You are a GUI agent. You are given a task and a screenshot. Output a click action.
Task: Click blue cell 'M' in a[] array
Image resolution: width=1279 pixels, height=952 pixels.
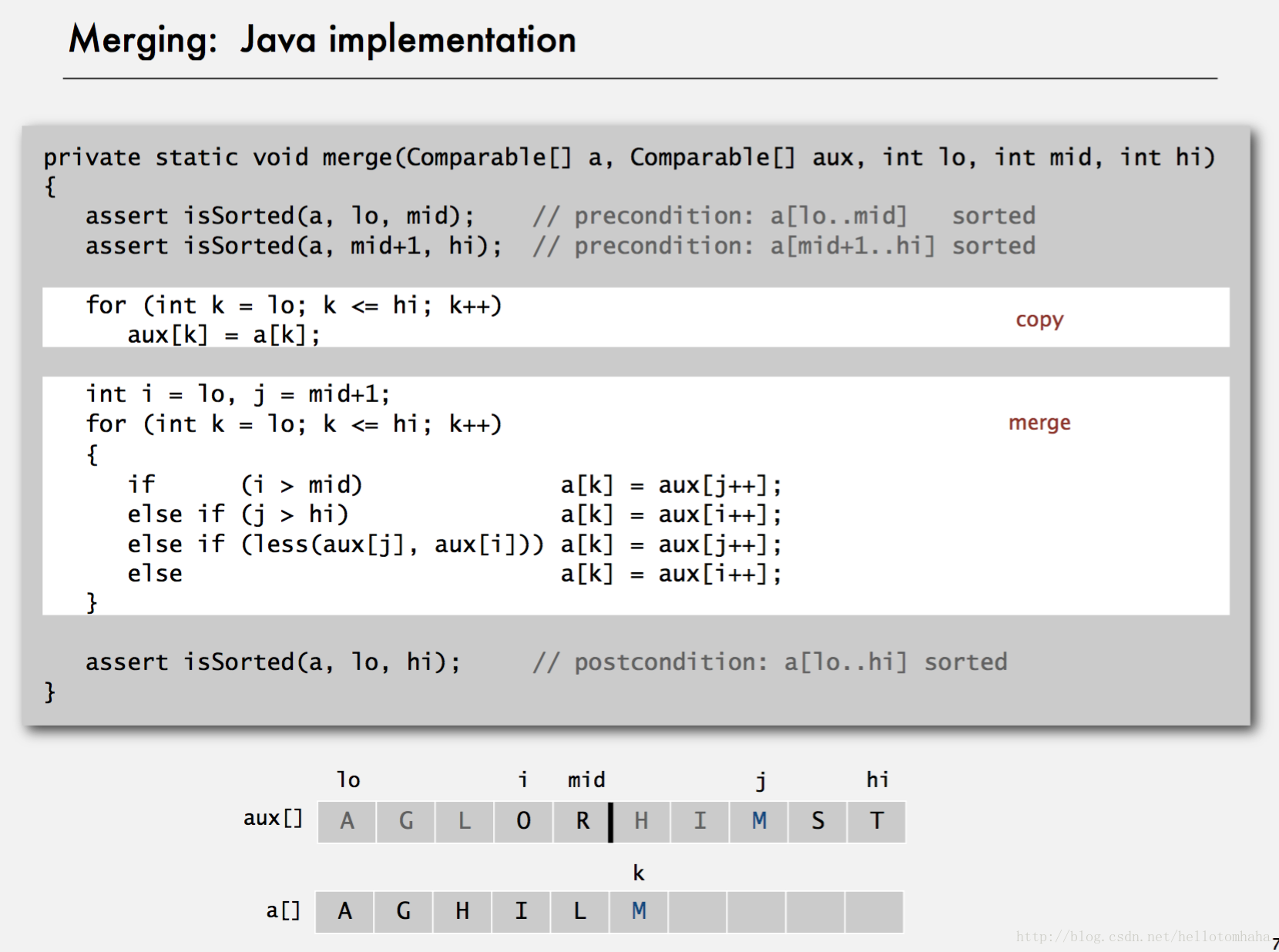pos(639,912)
